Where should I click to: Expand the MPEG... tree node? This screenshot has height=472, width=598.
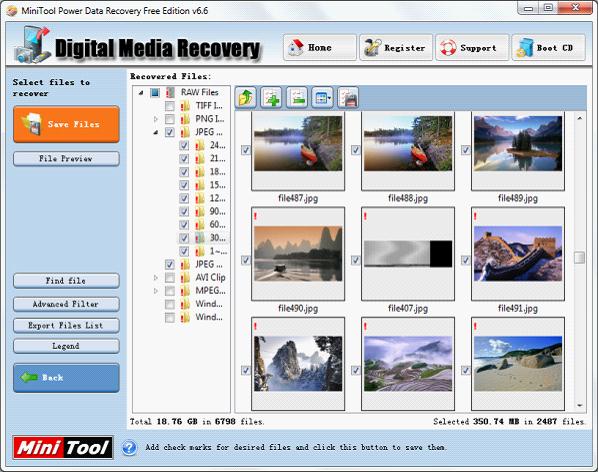click(x=156, y=291)
